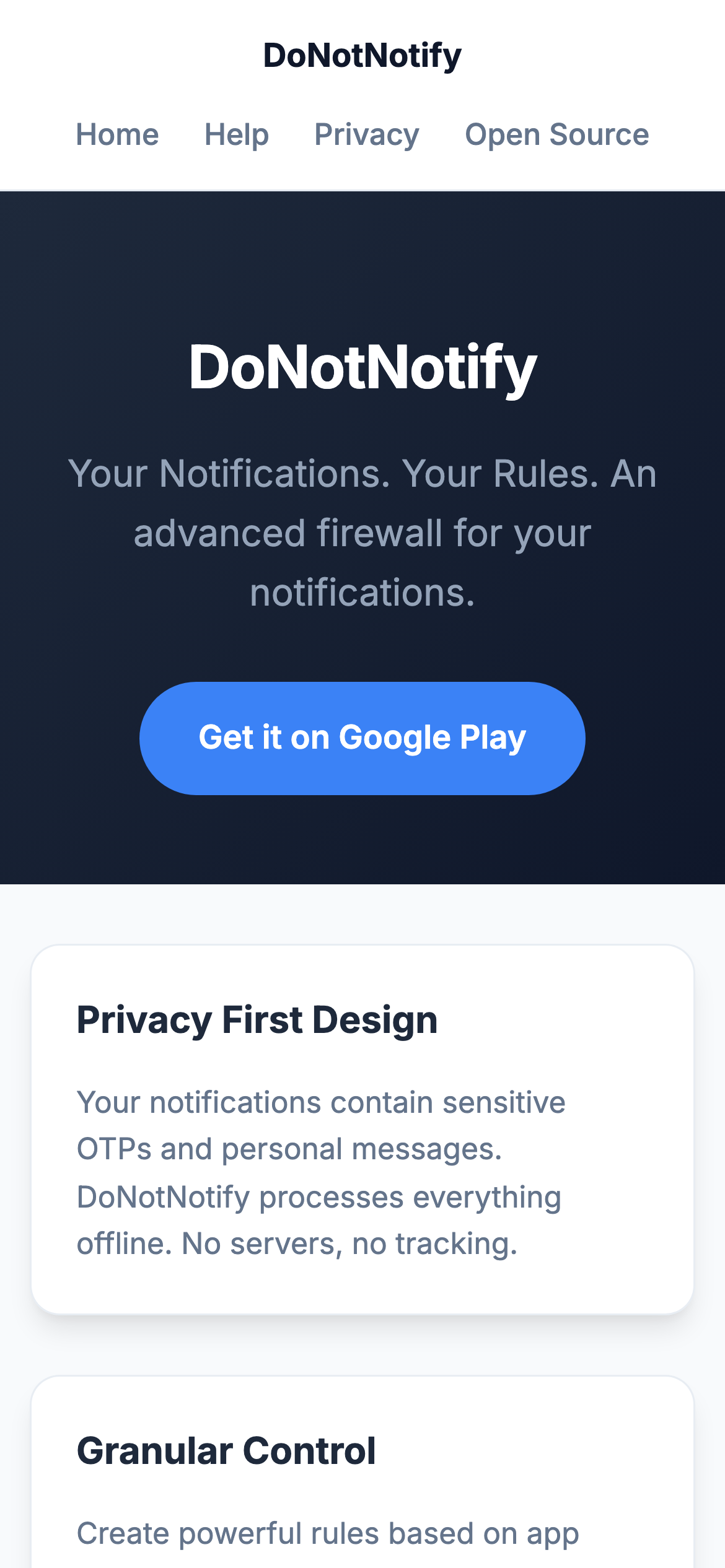Go to the Home page
Image resolution: width=725 pixels, height=1568 pixels.
tap(117, 134)
